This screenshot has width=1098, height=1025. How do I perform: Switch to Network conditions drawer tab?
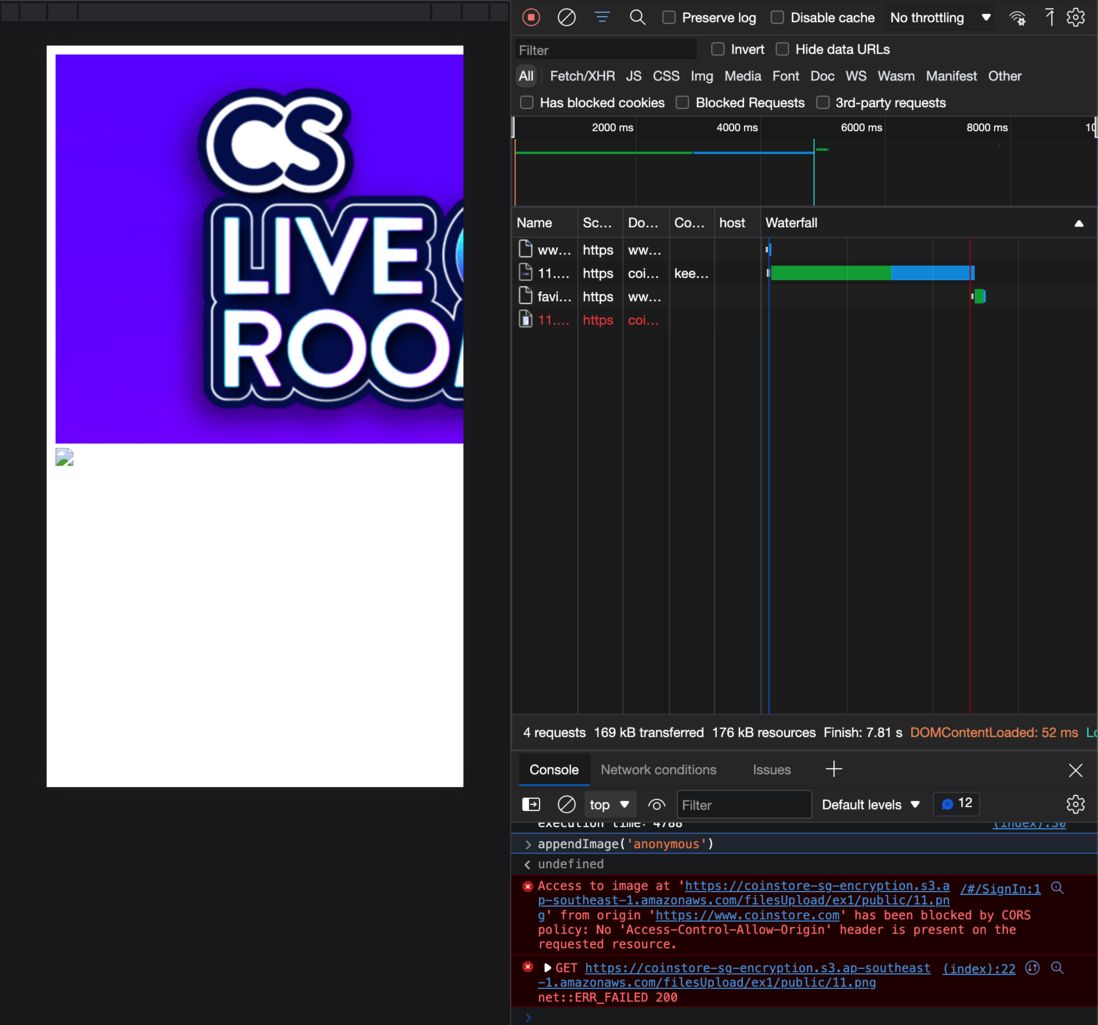[658, 769]
